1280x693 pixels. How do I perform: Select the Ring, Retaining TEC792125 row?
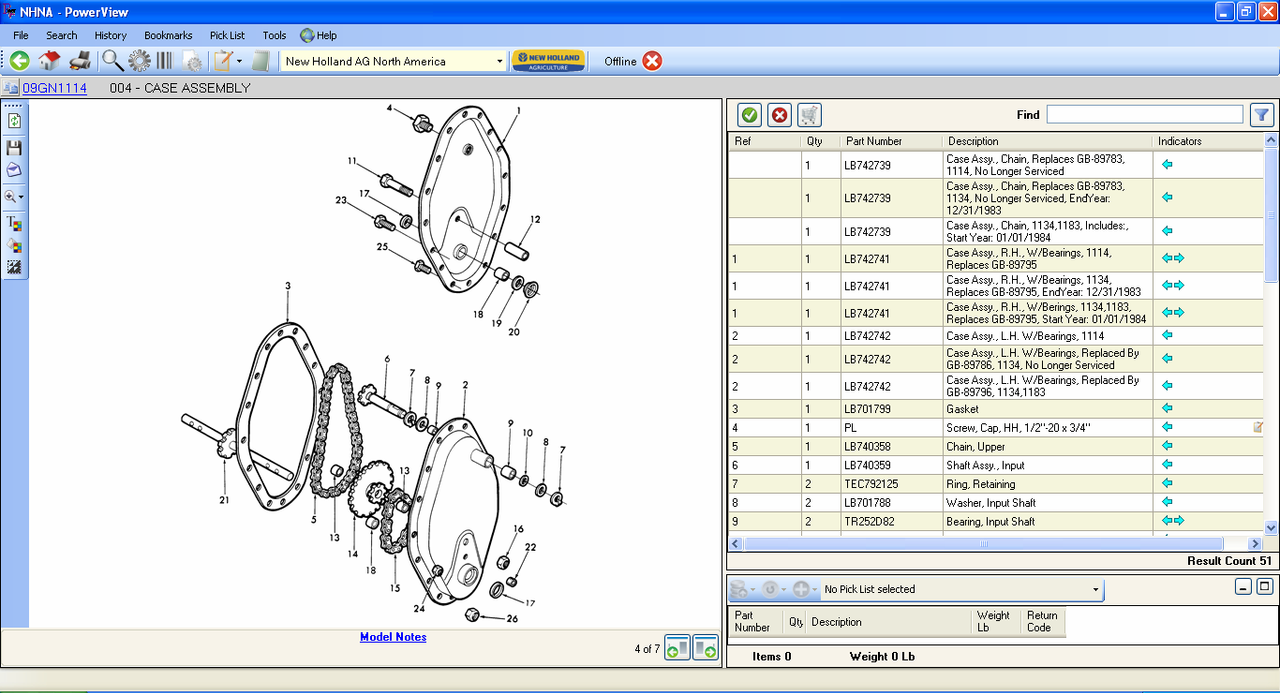pos(996,484)
